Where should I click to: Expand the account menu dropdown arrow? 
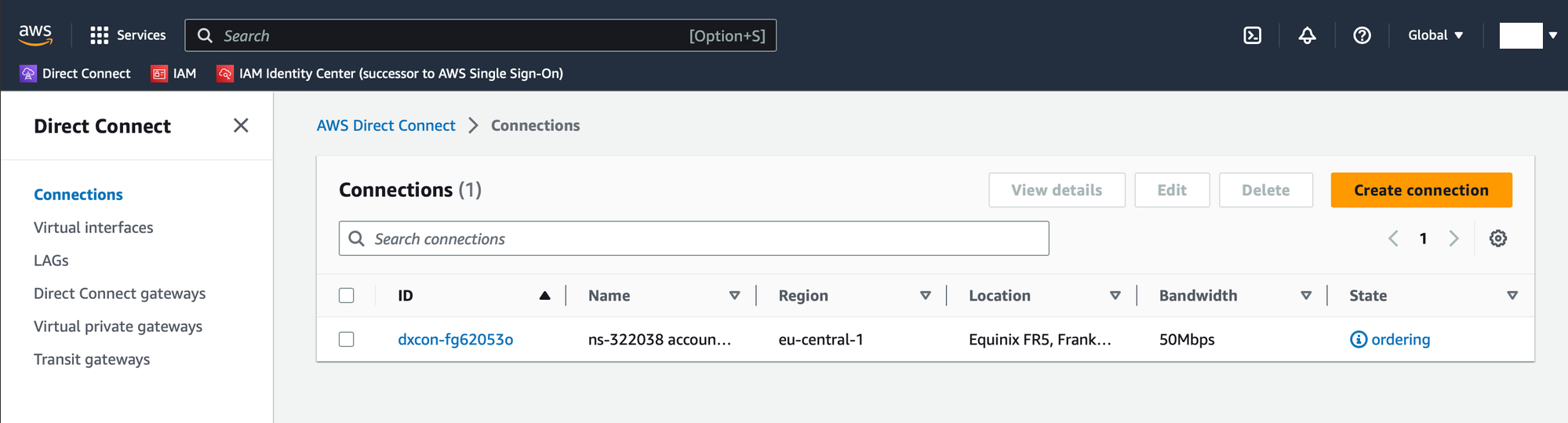point(1552,35)
